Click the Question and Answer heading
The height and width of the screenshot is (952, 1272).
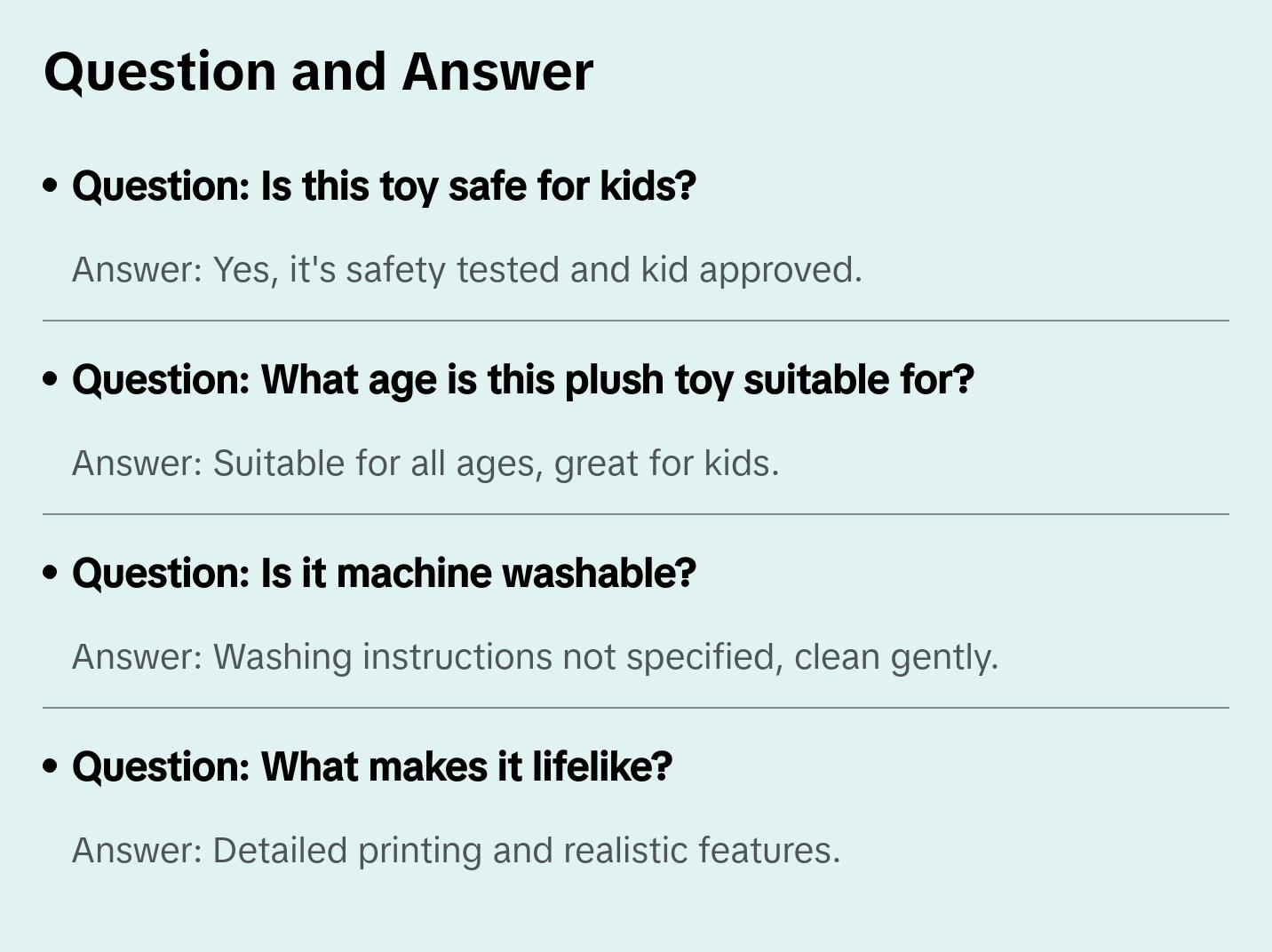(x=318, y=72)
